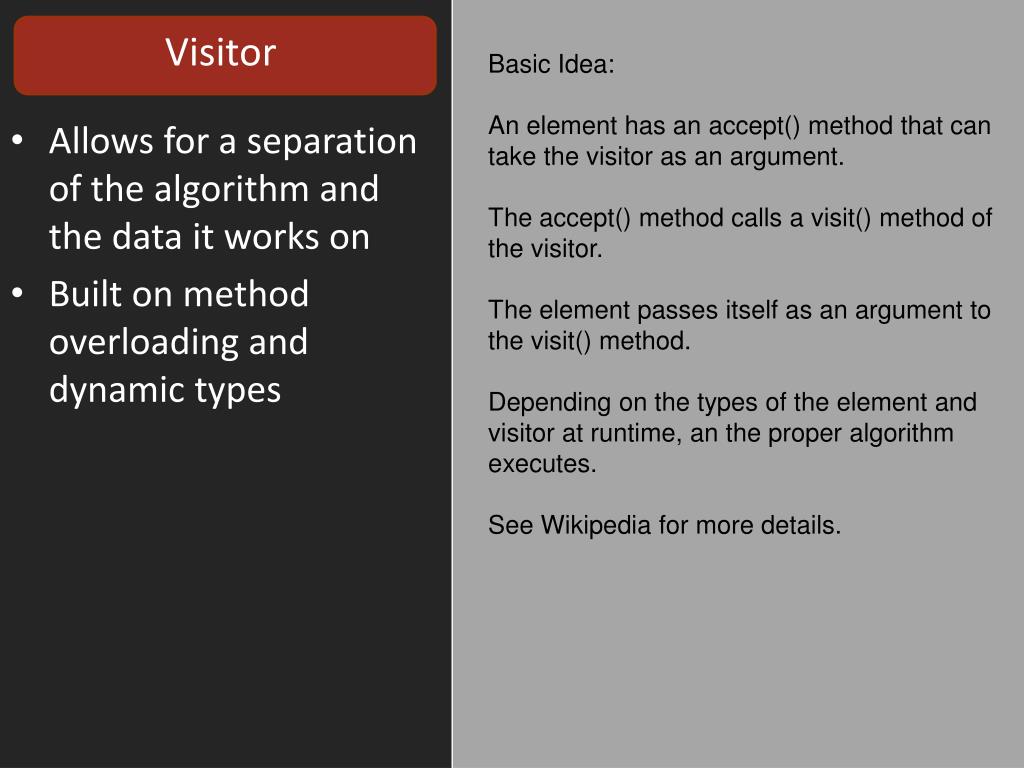Click the word 'executes.' in gray panel
This screenshot has width=1024, height=768.
click(x=542, y=464)
